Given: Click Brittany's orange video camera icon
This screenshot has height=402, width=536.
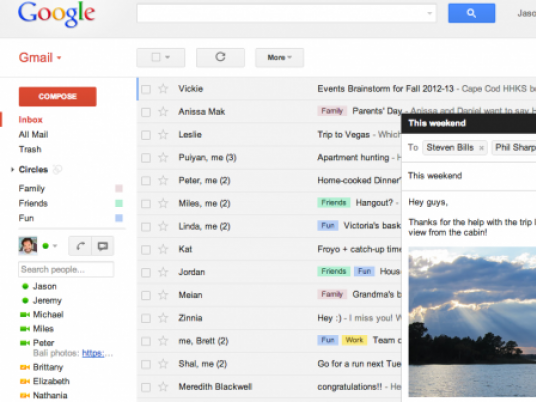Looking at the screenshot, I should click(x=25, y=367).
